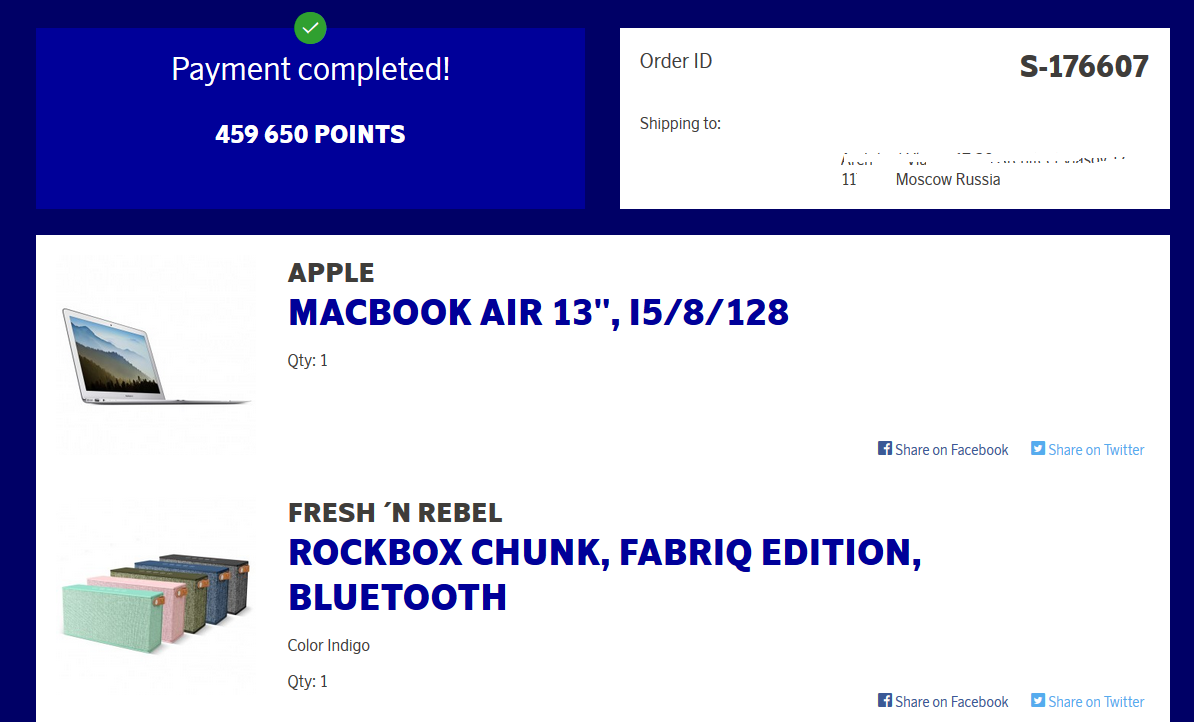The width and height of the screenshot is (1194, 722).
Task: Click the APPLE brand name
Action: click(331, 272)
